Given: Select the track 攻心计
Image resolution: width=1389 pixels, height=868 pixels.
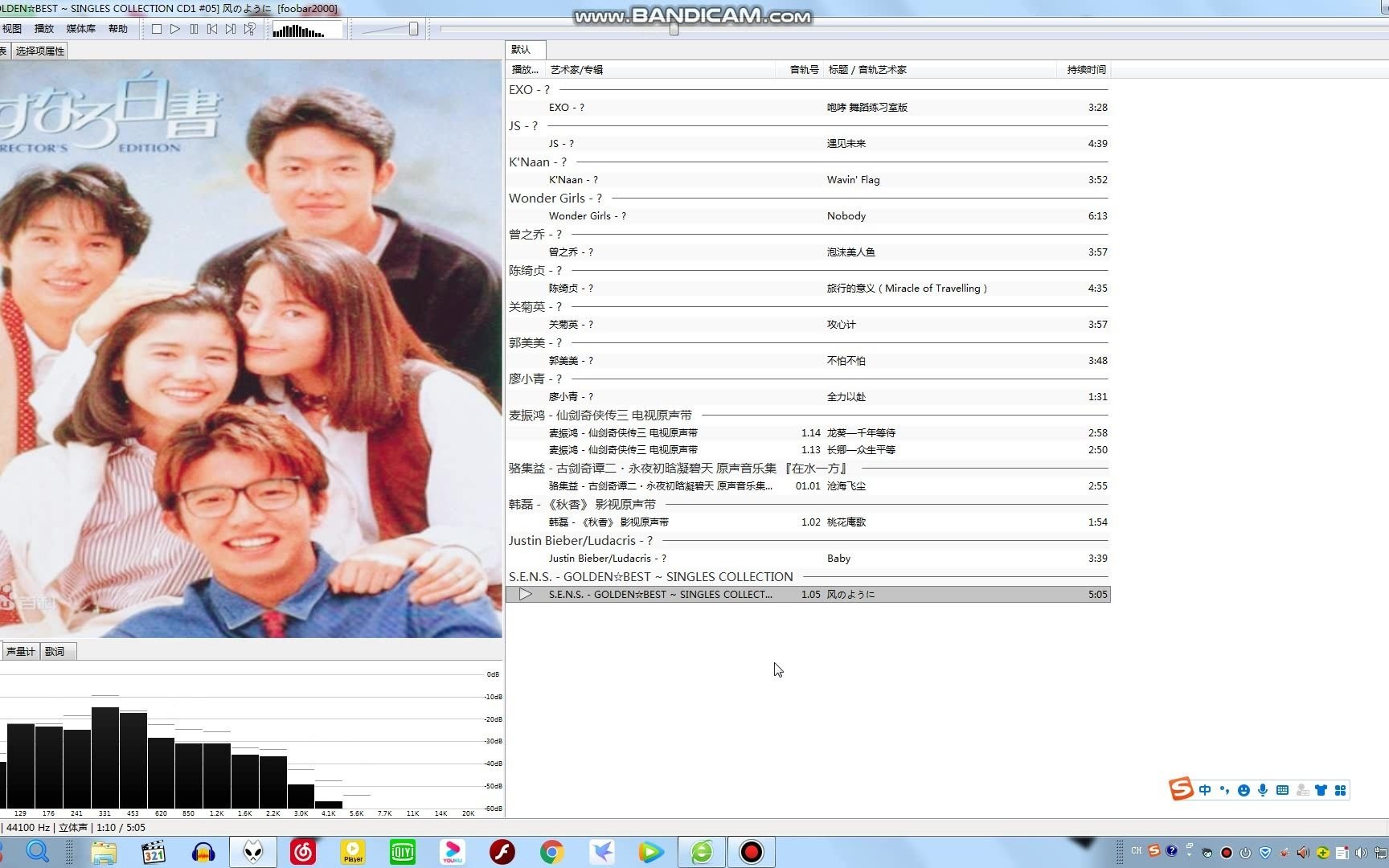Looking at the screenshot, I should (x=808, y=325).
